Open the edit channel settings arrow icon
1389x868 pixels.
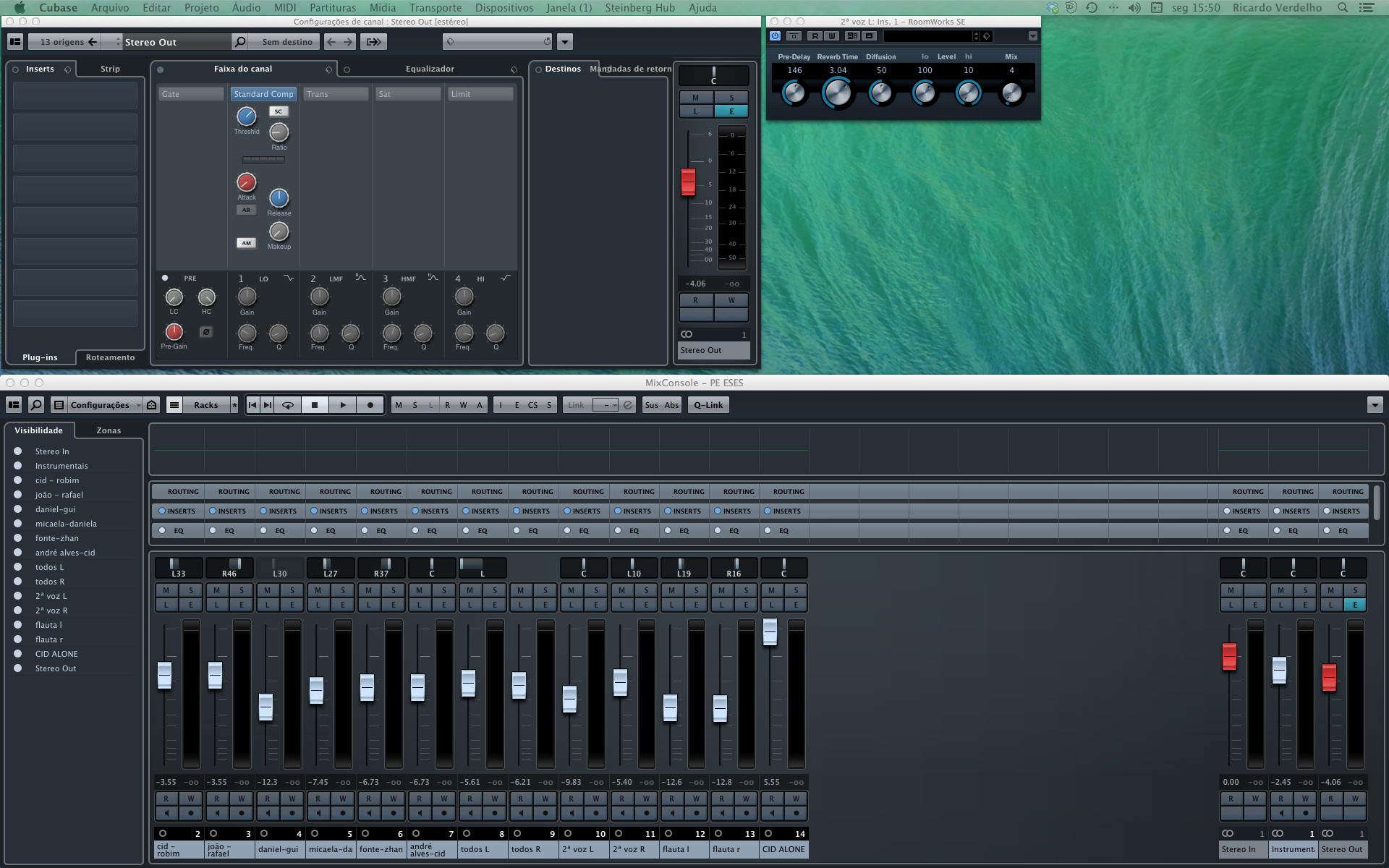pyautogui.click(x=373, y=42)
